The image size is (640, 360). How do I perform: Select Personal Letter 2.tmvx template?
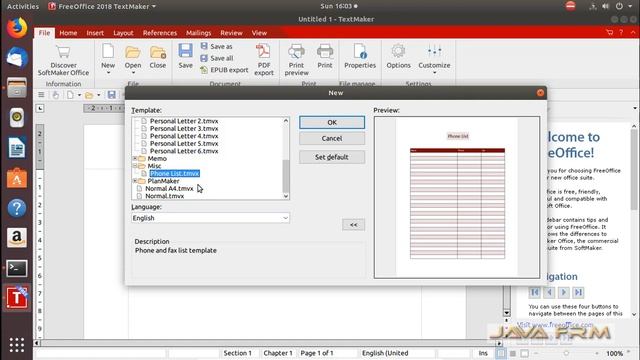point(184,121)
